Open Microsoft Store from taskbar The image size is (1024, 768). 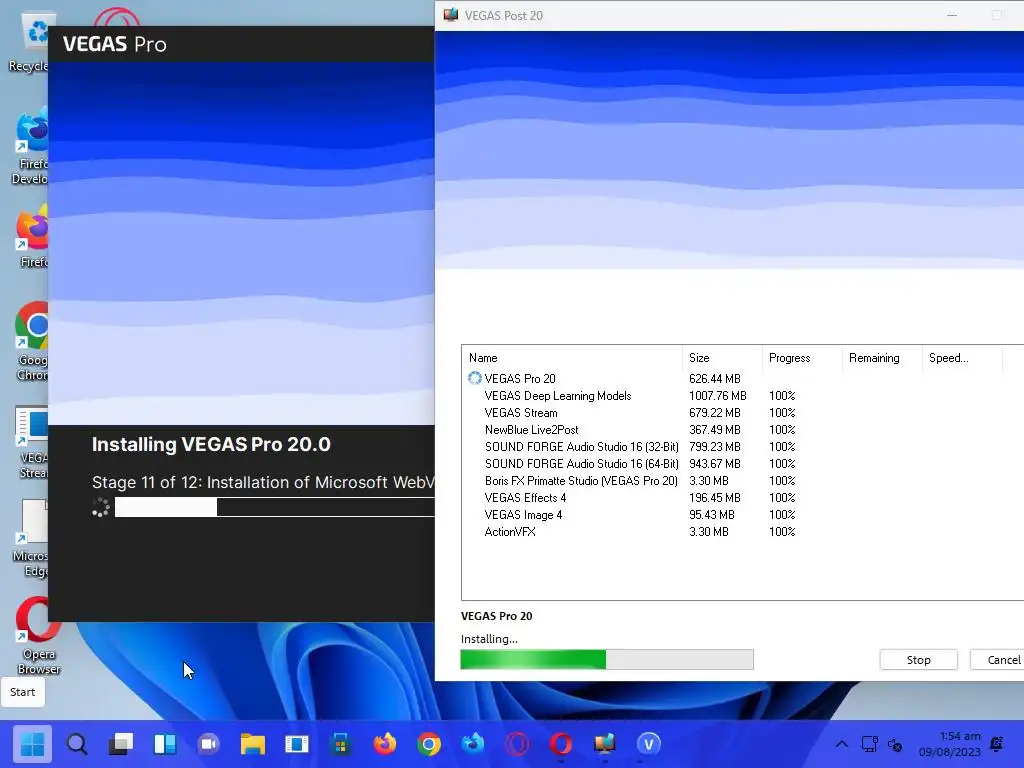coord(341,743)
